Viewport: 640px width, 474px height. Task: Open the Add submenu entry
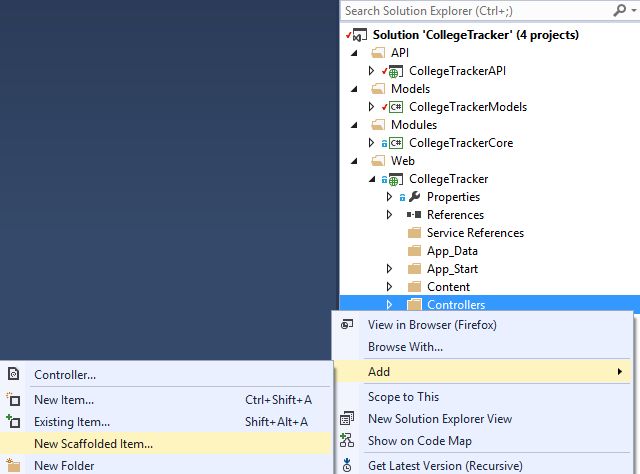coord(482,372)
